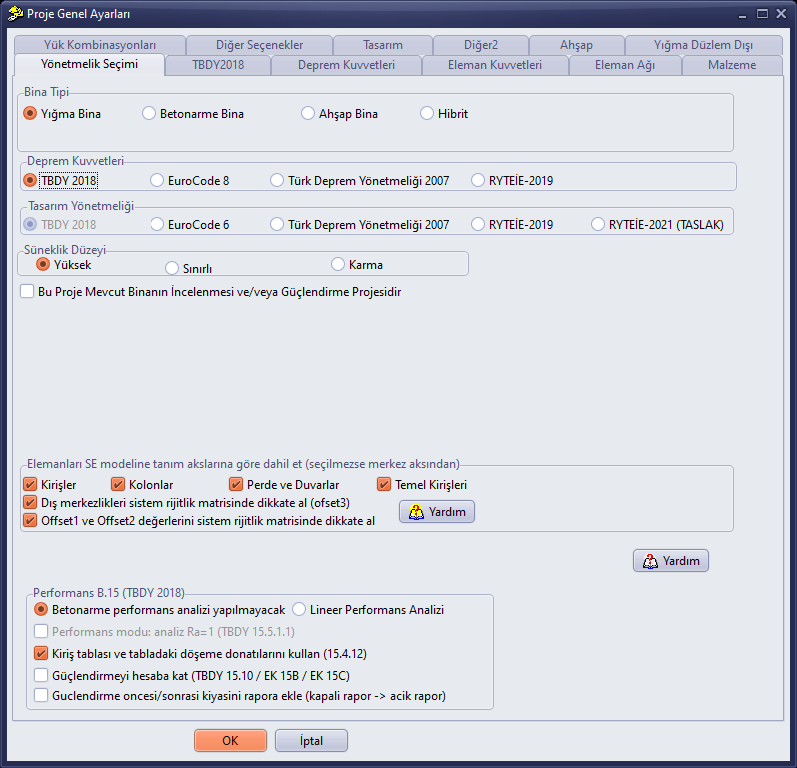
Task: Open the Malzeme tab
Action: pos(732,65)
